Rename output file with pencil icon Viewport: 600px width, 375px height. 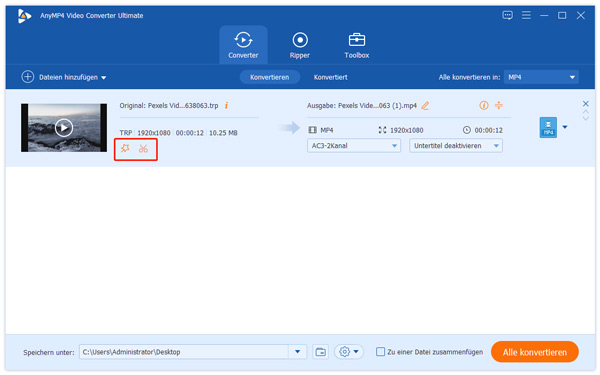tap(425, 106)
